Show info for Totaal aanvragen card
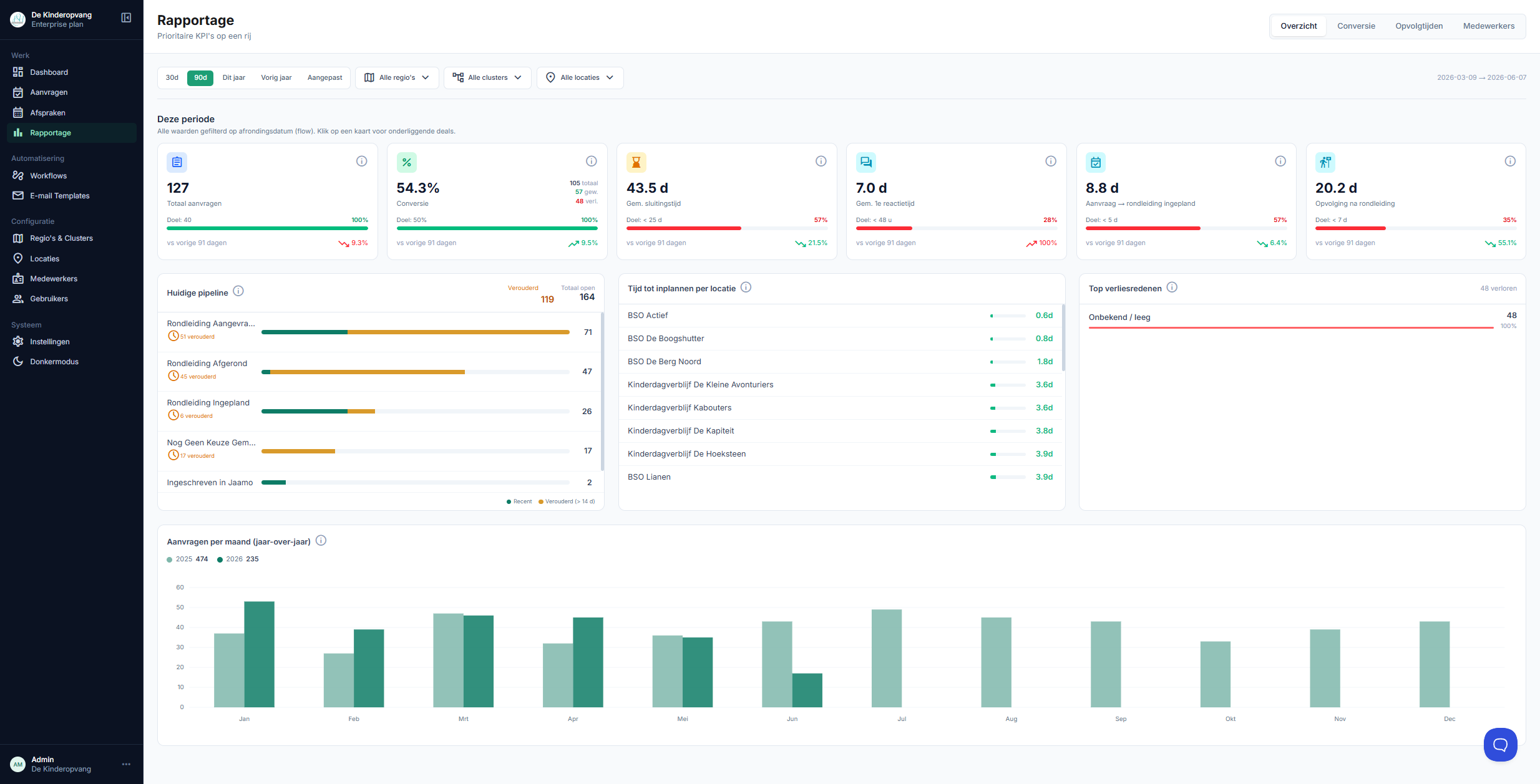This screenshot has width=1540, height=784. pos(361,162)
